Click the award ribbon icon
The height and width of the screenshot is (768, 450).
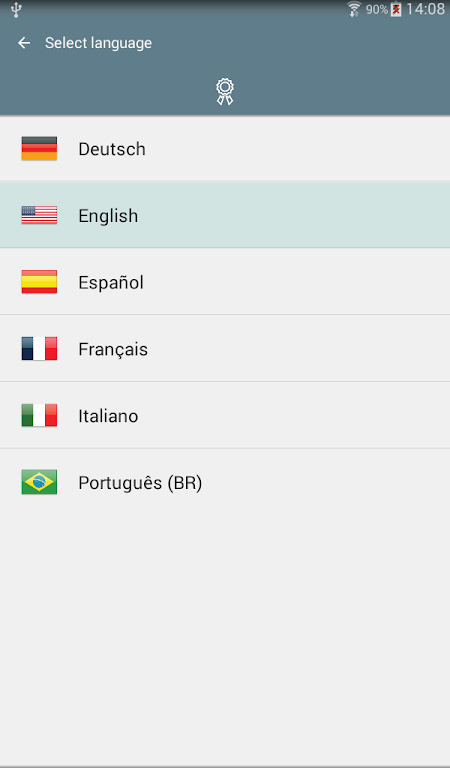tap(225, 92)
